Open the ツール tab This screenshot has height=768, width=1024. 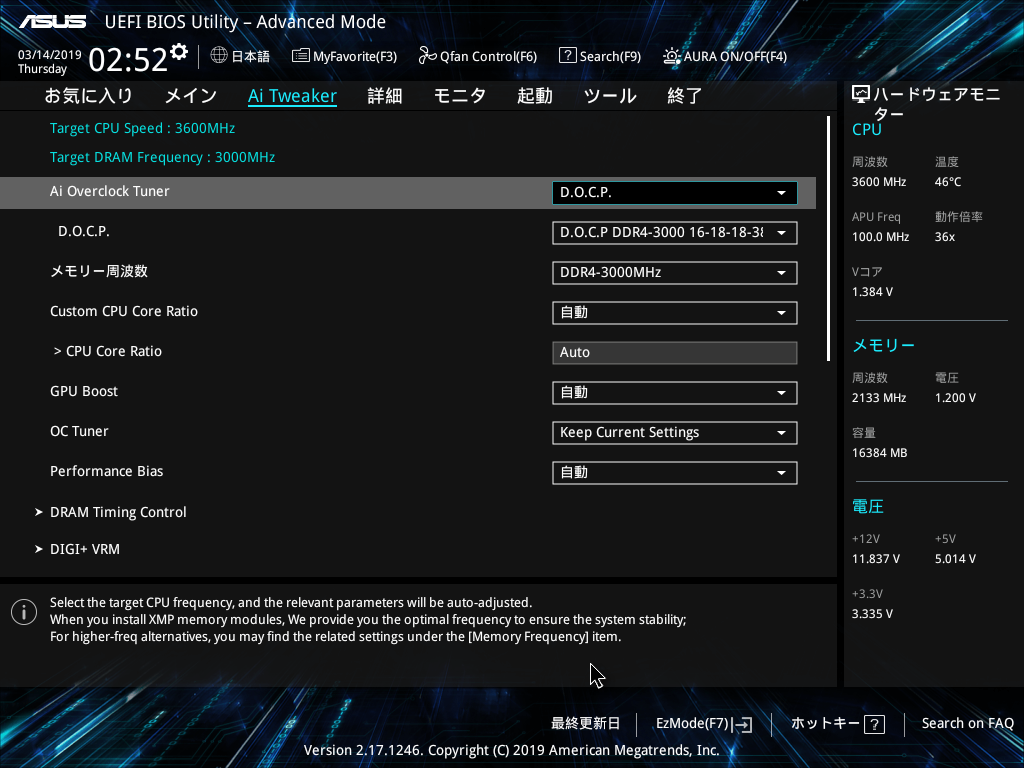(610, 96)
